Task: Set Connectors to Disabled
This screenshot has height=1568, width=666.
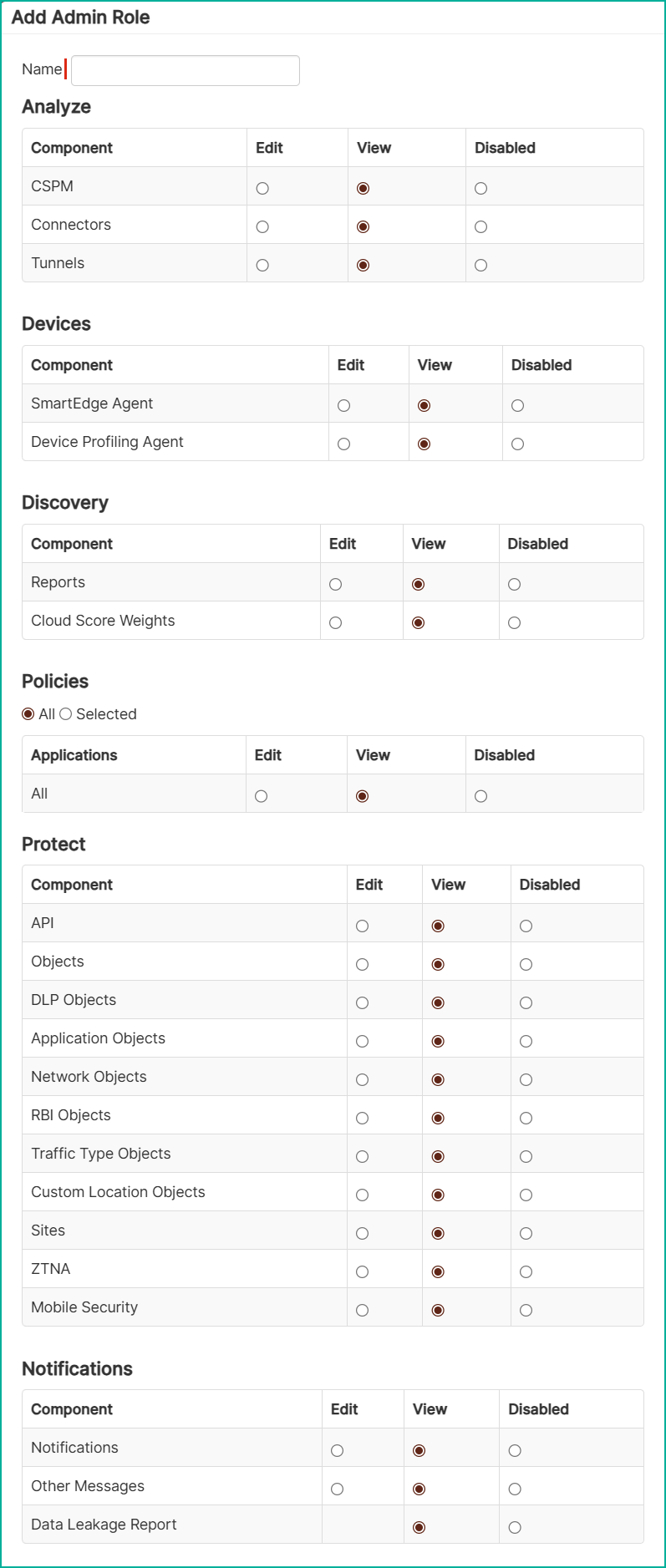Action: (x=480, y=227)
